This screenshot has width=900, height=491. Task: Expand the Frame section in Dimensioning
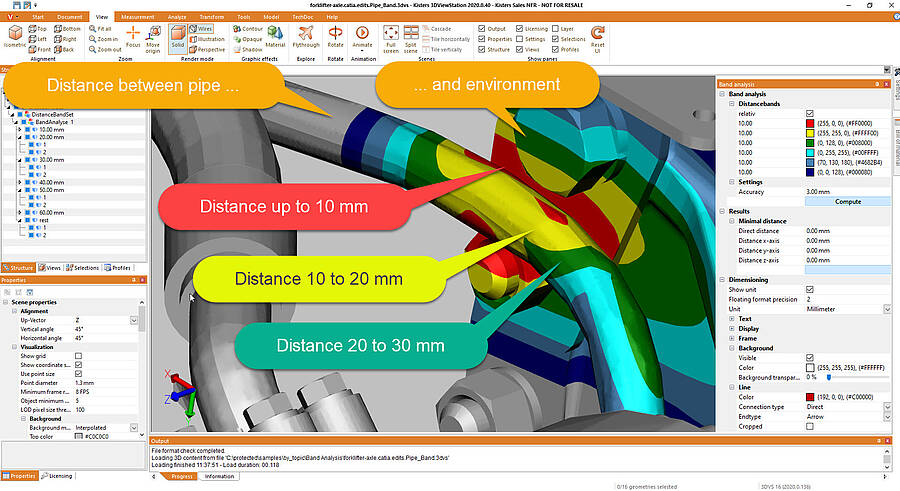point(732,338)
